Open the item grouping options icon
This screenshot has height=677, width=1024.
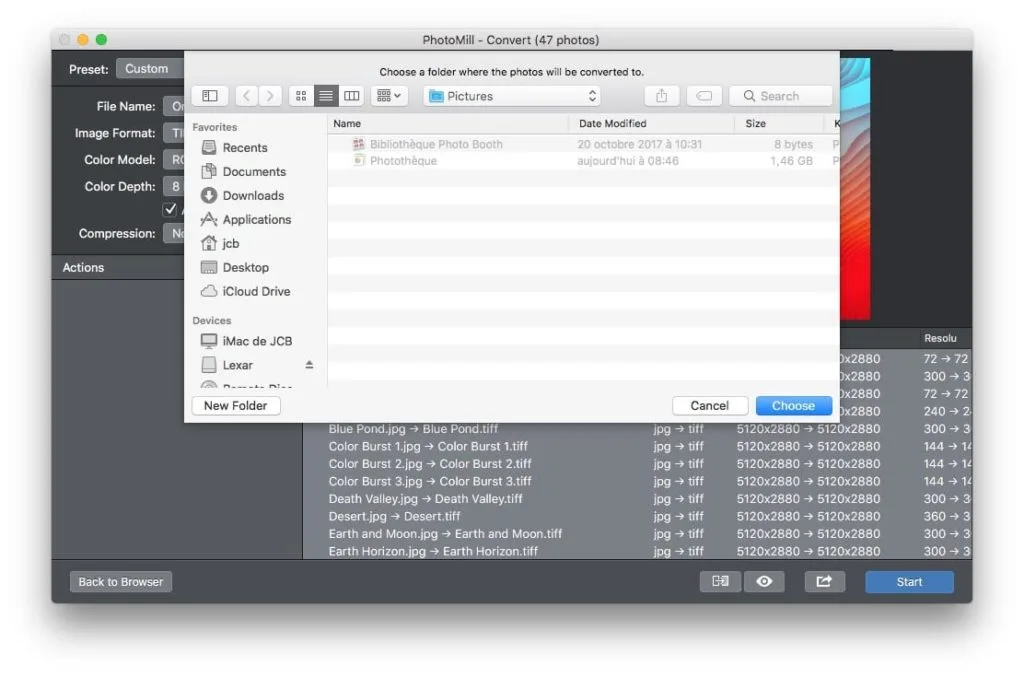[388, 95]
